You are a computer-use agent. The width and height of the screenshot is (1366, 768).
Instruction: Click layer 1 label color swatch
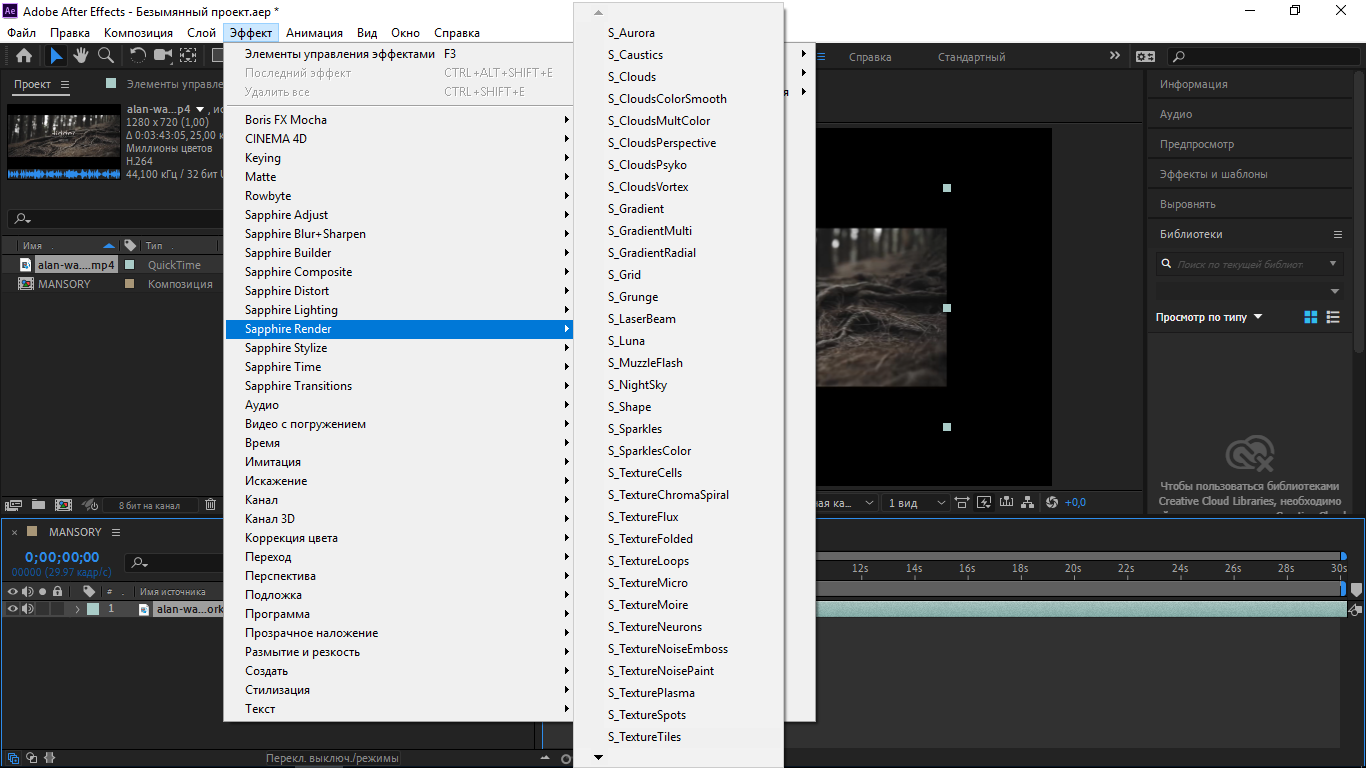[93, 609]
